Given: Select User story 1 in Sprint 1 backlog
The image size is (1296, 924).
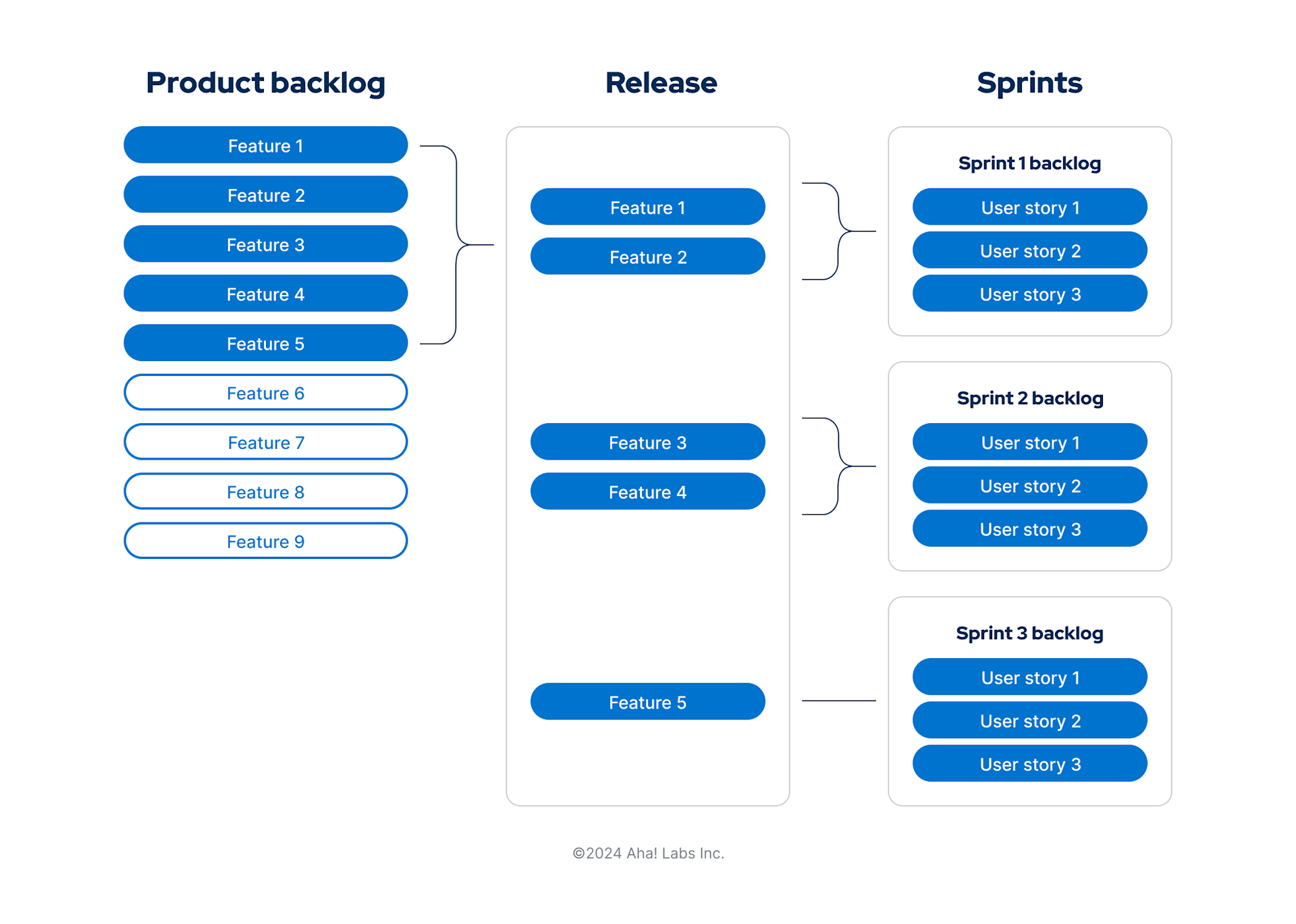Looking at the screenshot, I should pos(1029,207).
